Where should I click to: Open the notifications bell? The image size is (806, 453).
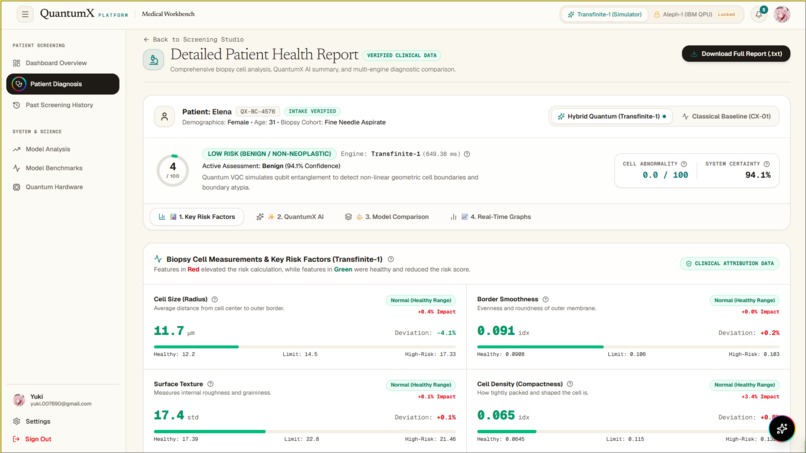pos(759,14)
